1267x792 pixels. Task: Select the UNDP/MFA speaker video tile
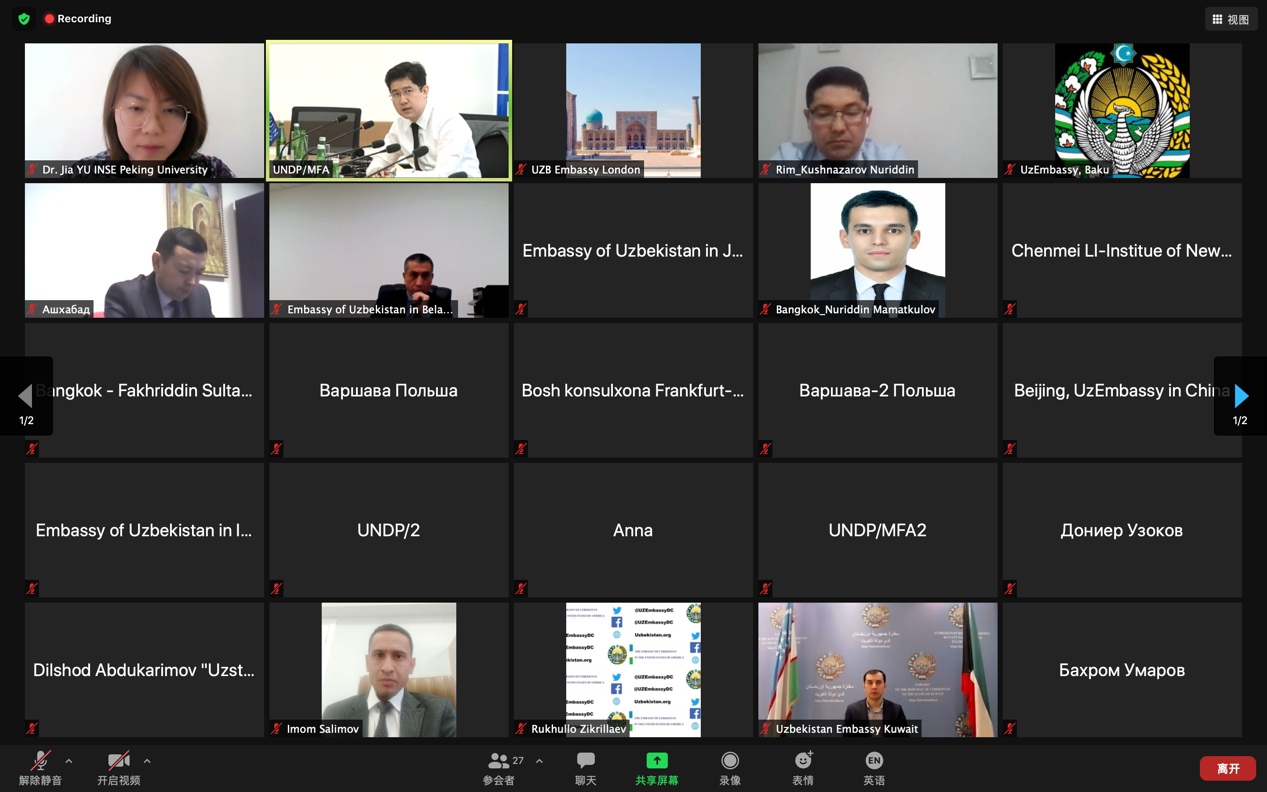pyautogui.click(x=389, y=110)
